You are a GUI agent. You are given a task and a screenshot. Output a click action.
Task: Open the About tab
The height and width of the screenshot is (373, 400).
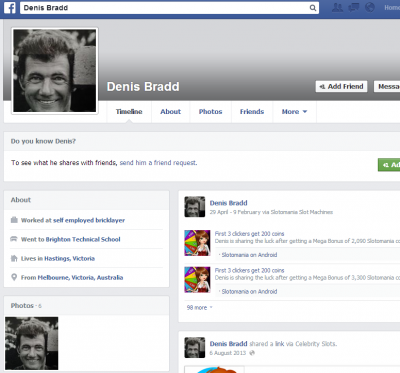[x=170, y=112]
